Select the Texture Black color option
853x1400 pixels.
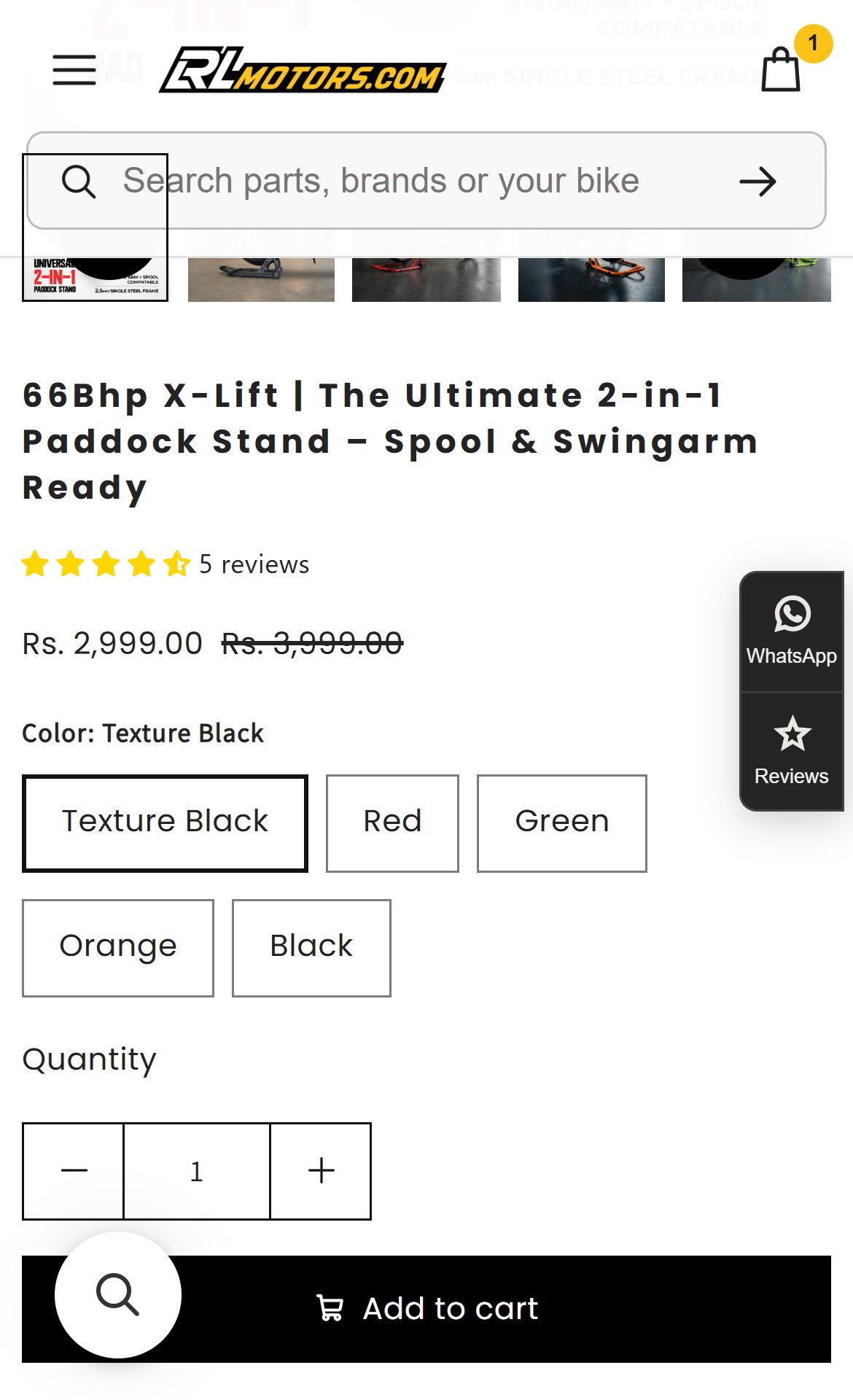point(165,823)
